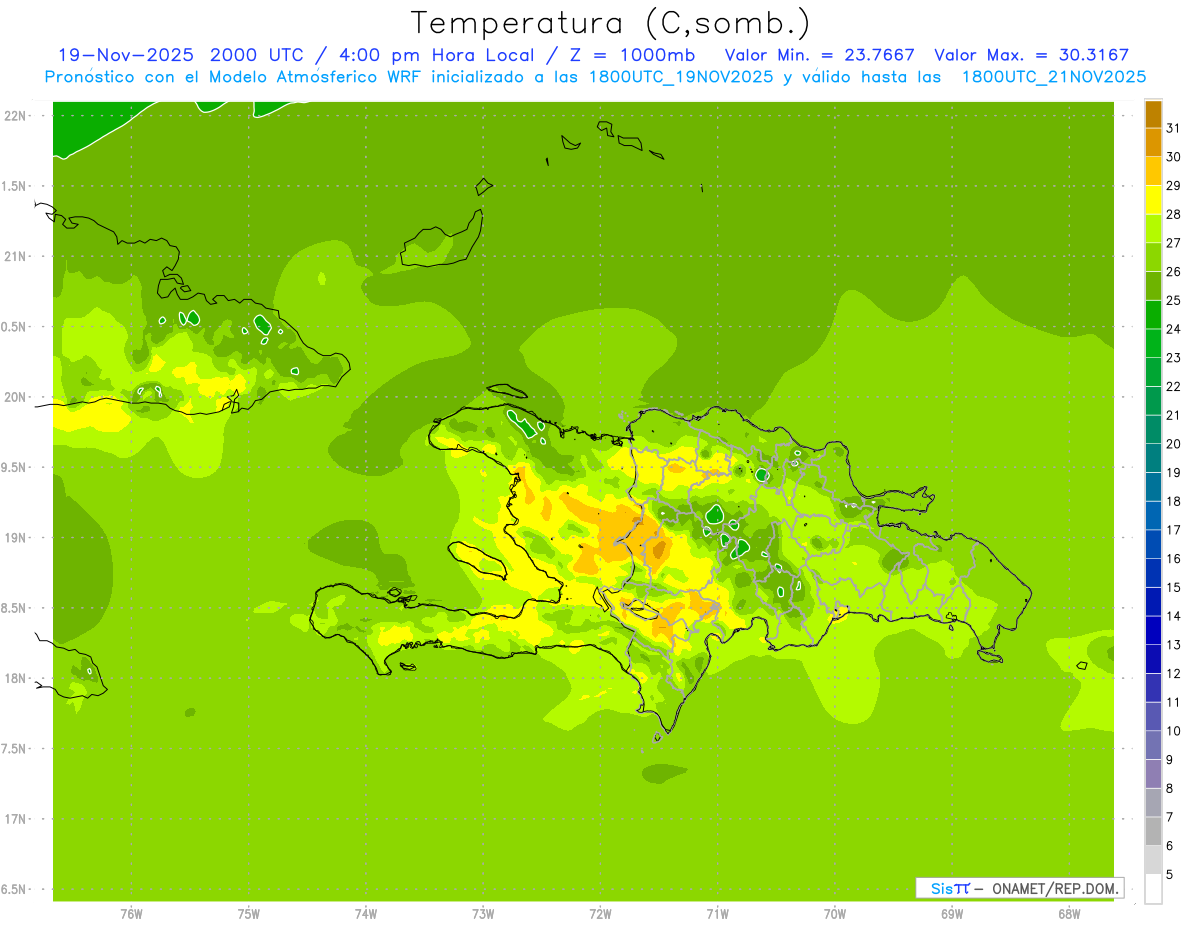
Task: Click the "70W" longitude axis label
Action: point(835,914)
